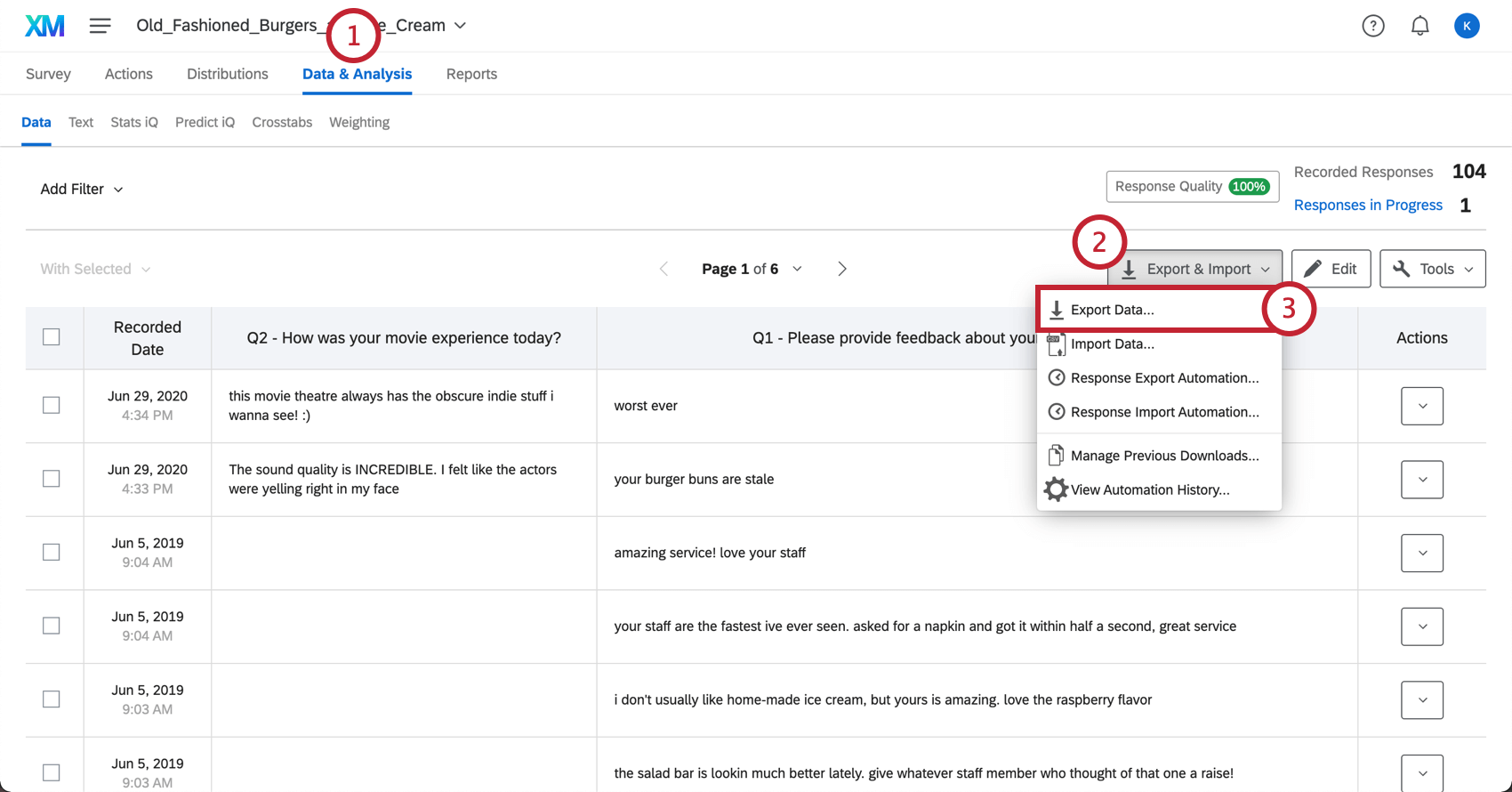Click the Response Quality 100% indicator
The width and height of the screenshot is (1512, 792).
click(1192, 186)
